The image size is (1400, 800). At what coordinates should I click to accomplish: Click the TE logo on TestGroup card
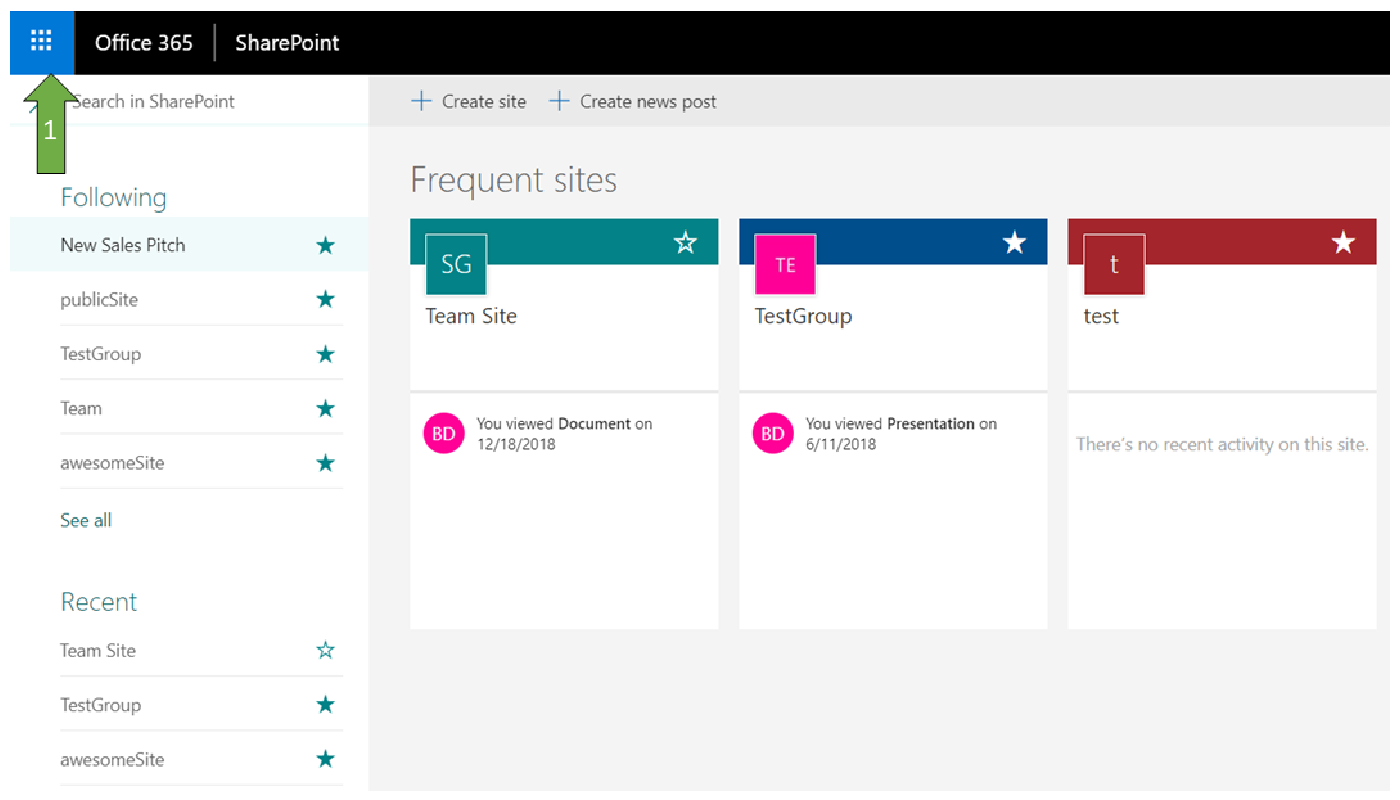(x=785, y=264)
